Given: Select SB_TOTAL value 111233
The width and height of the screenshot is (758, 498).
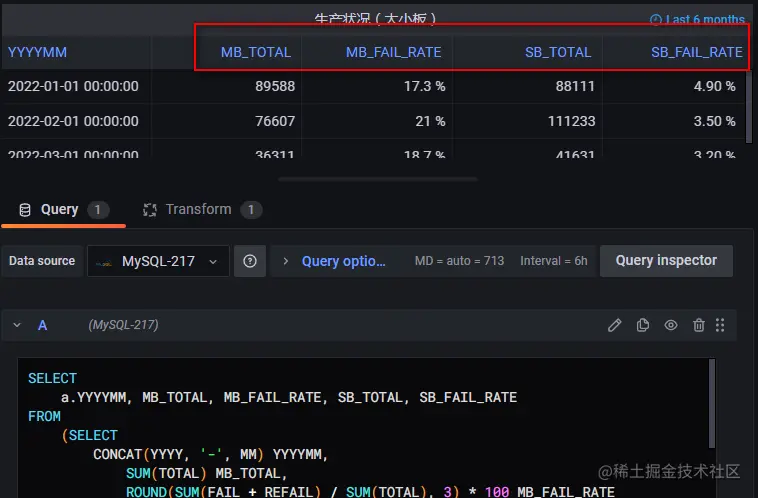Looking at the screenshot, I should 571,121.
